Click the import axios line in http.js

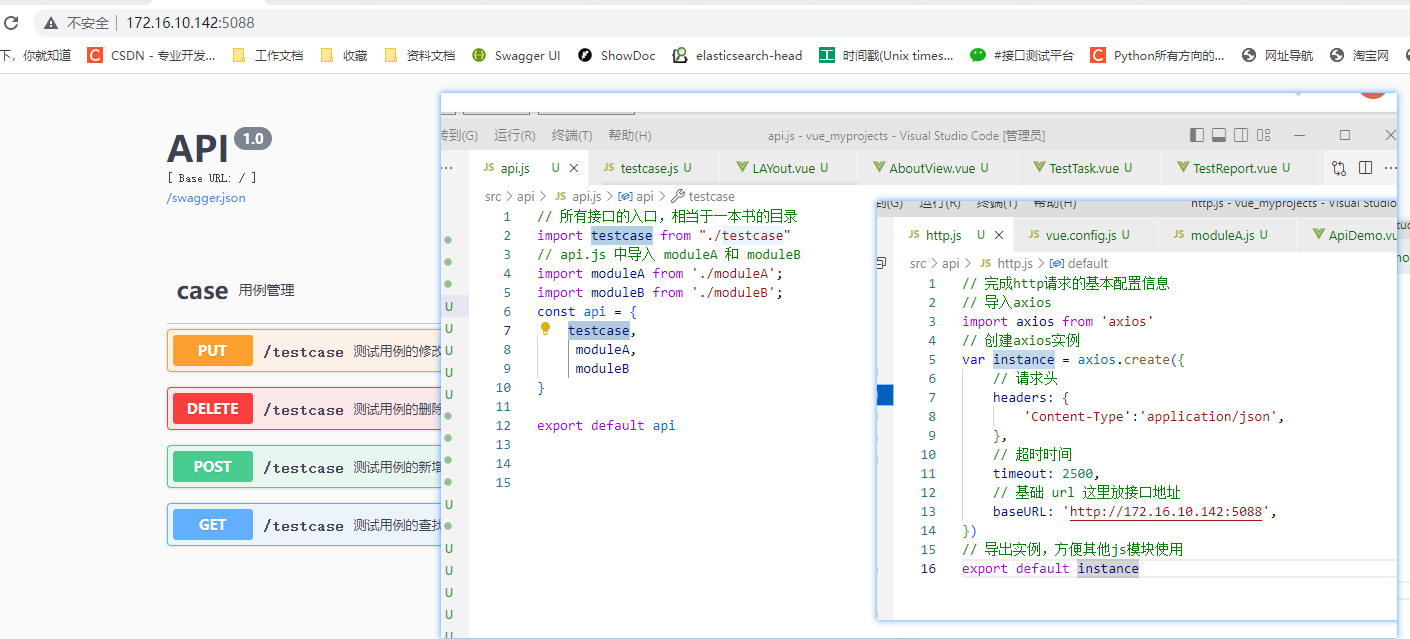coord(1058,322)
